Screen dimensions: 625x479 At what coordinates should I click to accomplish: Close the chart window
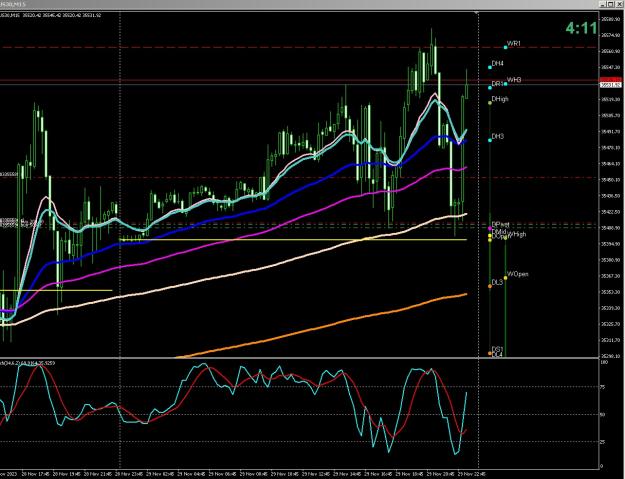tap(620, 4)
